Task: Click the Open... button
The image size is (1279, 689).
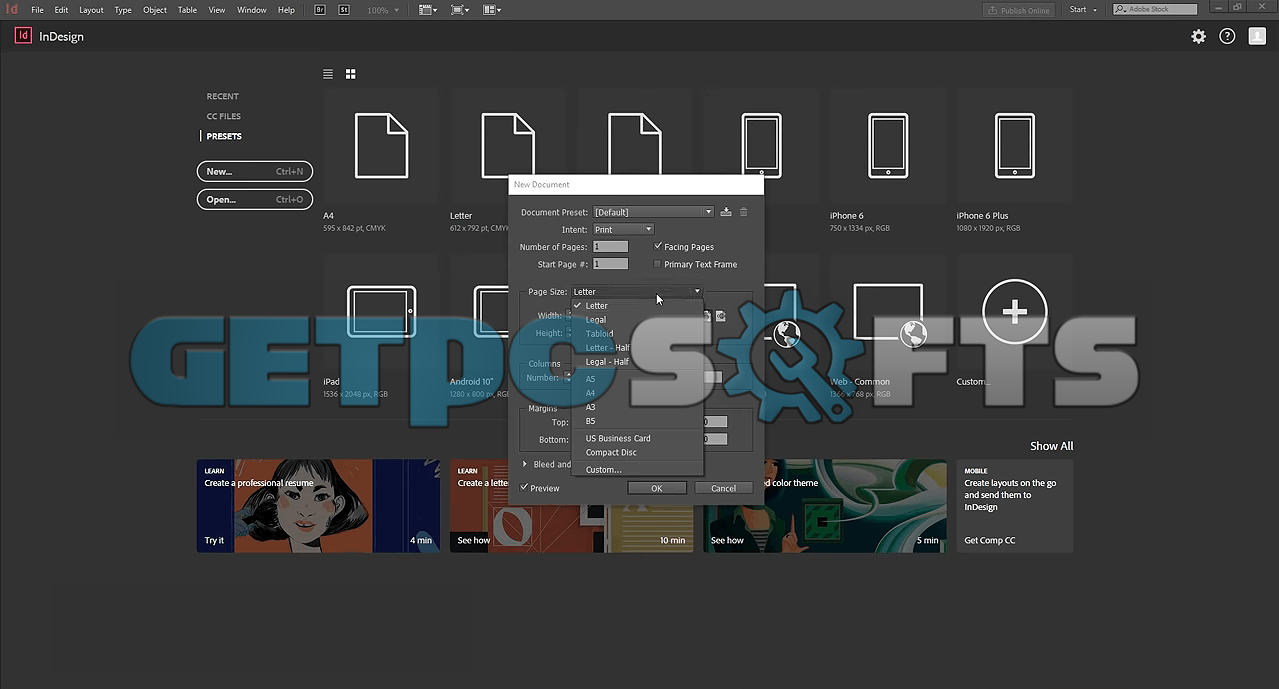Action: coord(255,199)
